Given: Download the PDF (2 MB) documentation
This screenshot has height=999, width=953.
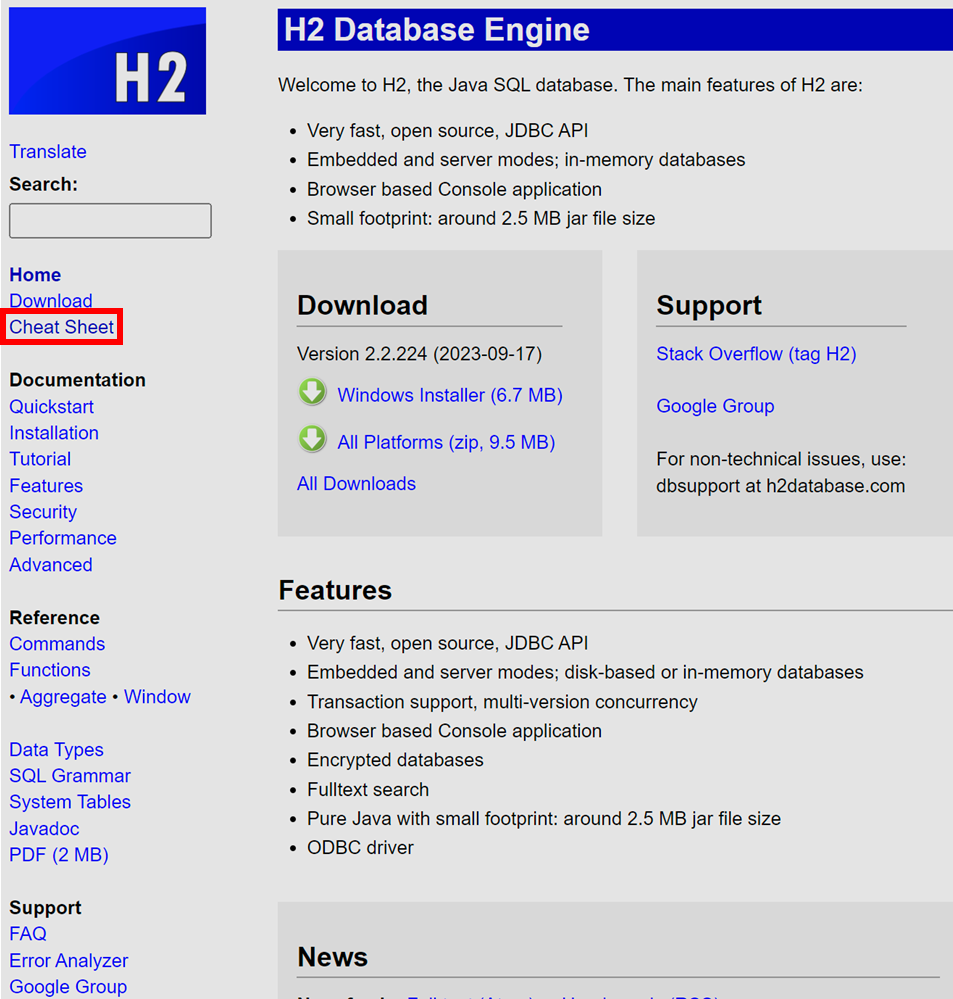Looking at the screenshot, I should pyautogui.click(x=59, y=855).
